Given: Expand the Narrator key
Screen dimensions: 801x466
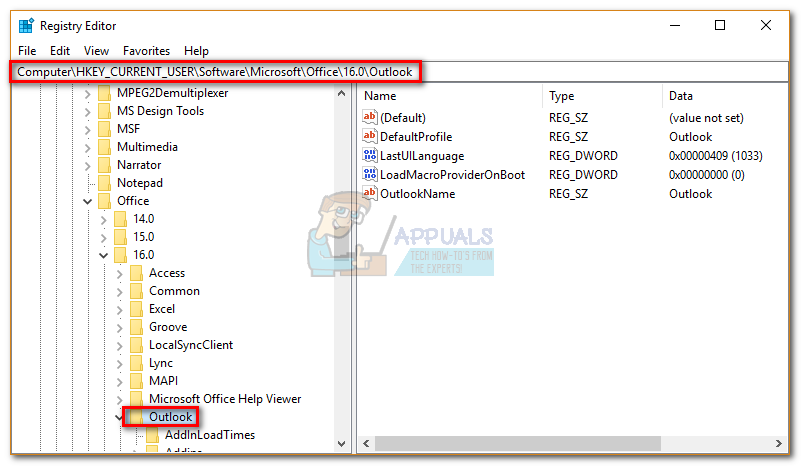Looking at the screenshot, I should (x=87, y=166).
